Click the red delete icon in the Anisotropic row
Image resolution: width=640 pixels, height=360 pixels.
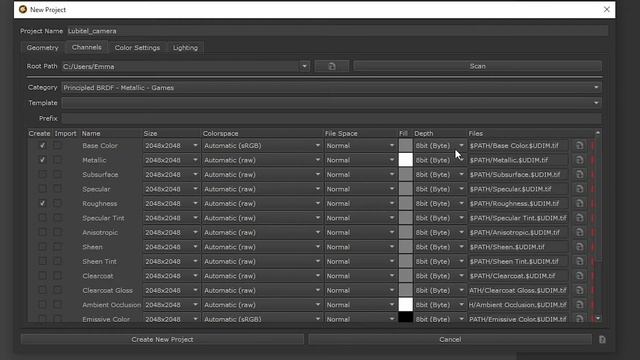(593, 233)
